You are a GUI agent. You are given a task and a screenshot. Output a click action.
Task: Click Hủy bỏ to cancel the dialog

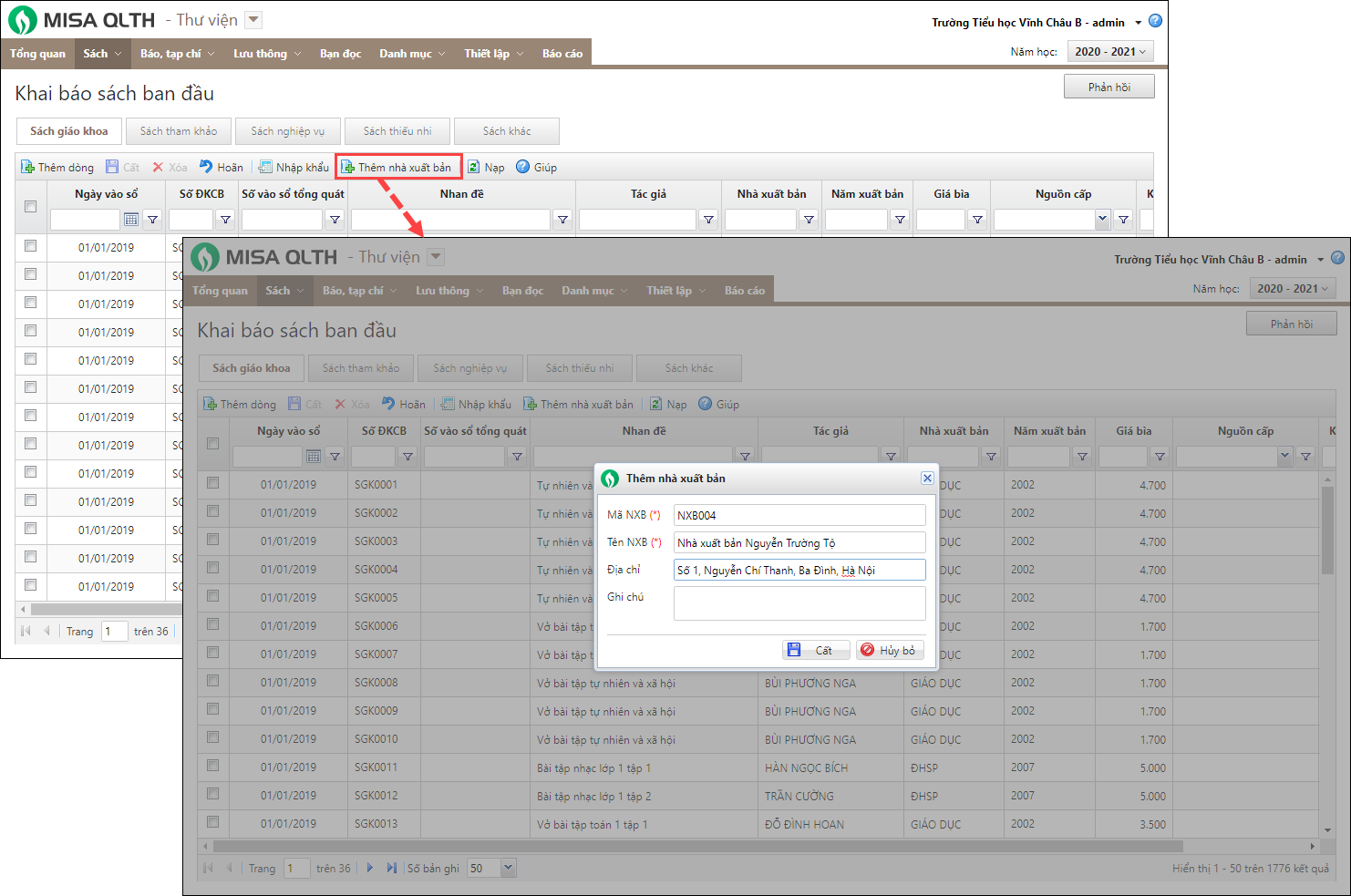(890, 650)
